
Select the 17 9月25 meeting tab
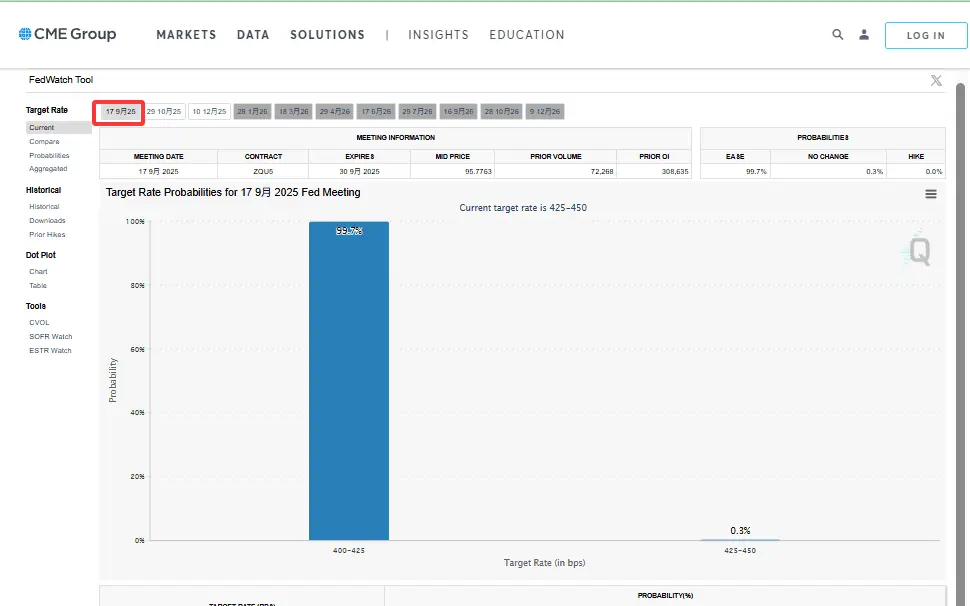point(120,112)
